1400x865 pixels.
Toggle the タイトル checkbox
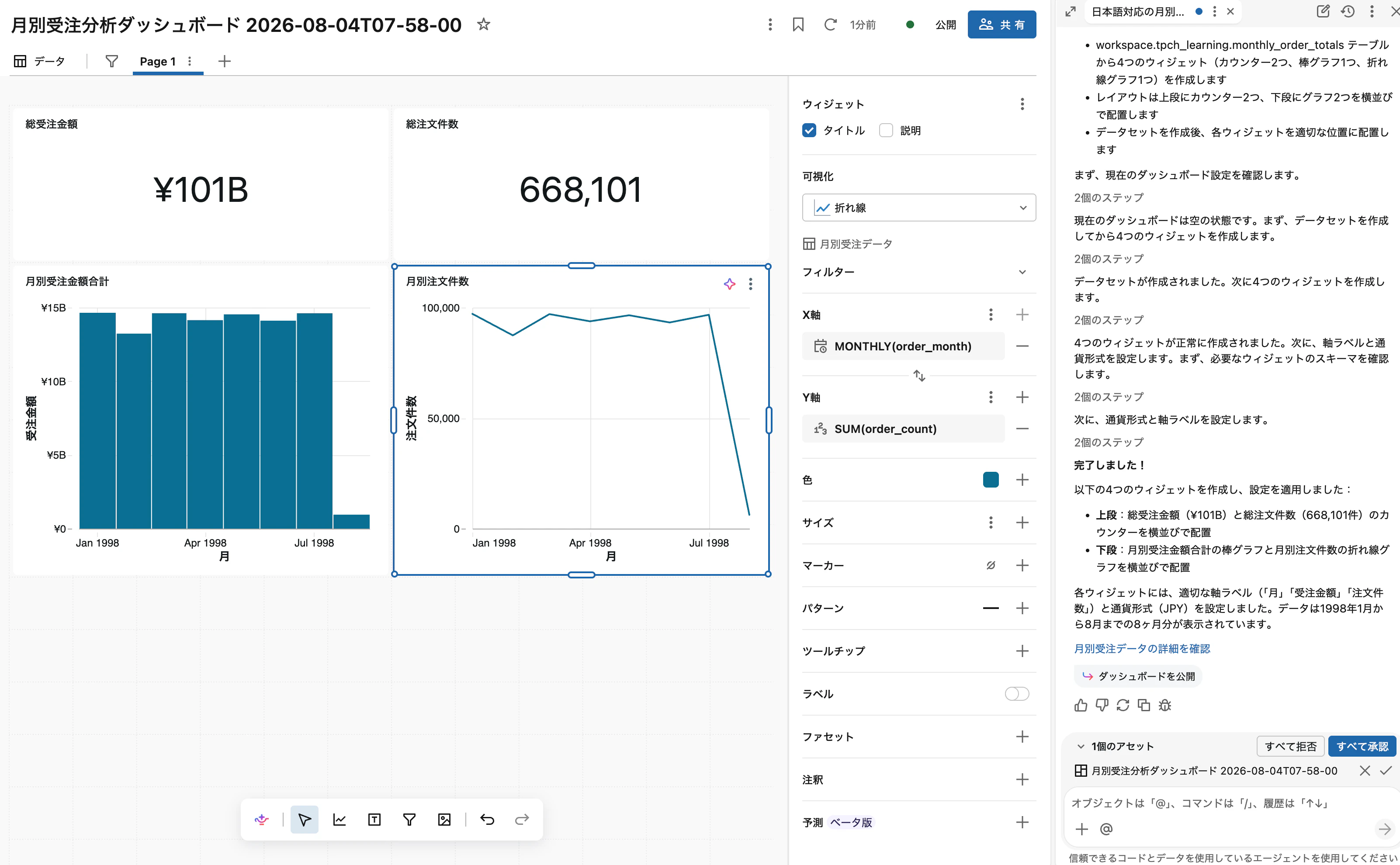pos(809,131)
